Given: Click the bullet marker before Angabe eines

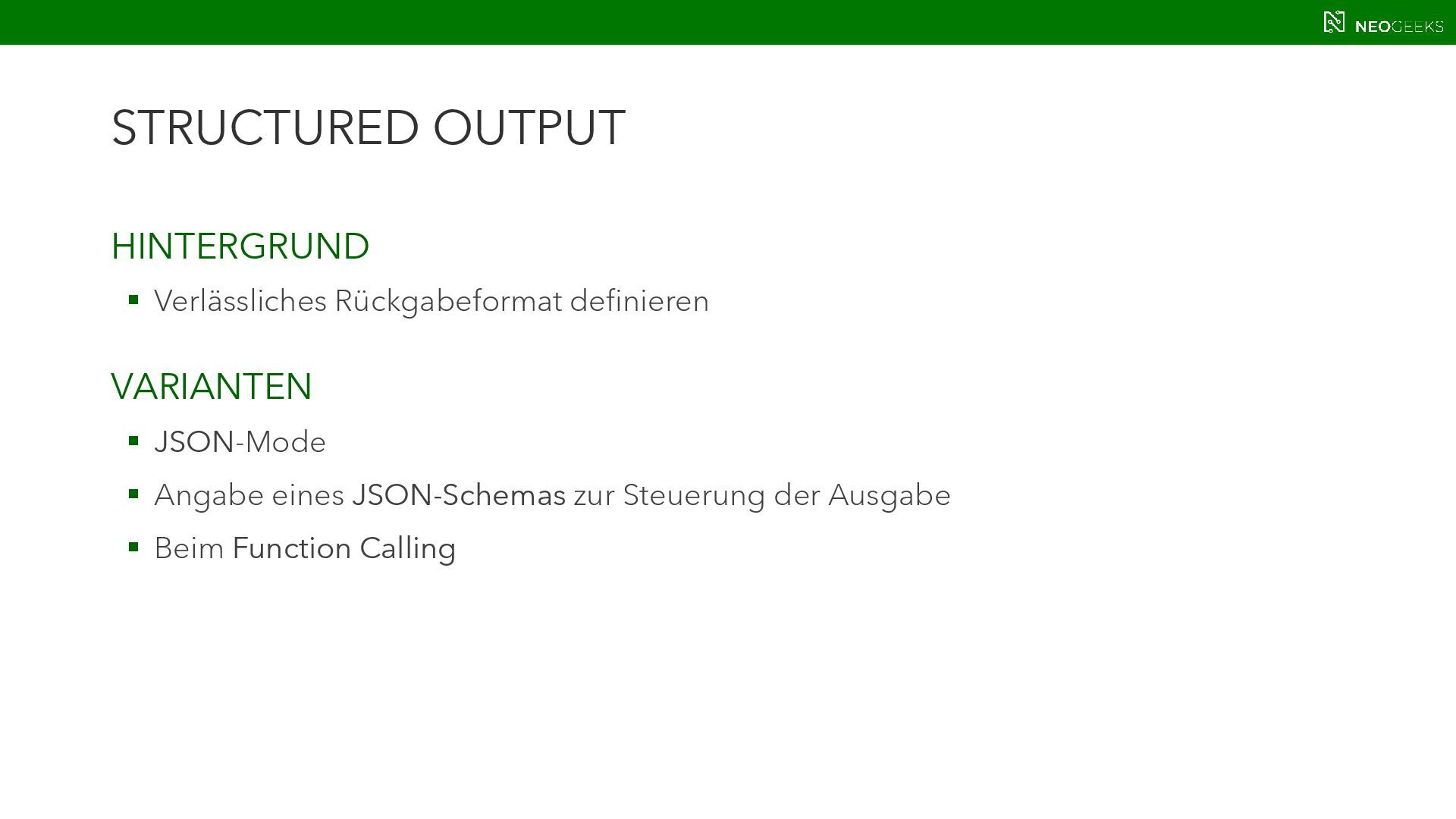Looking at the screenshot, I should pyautogui.click(x=133, y=494).
